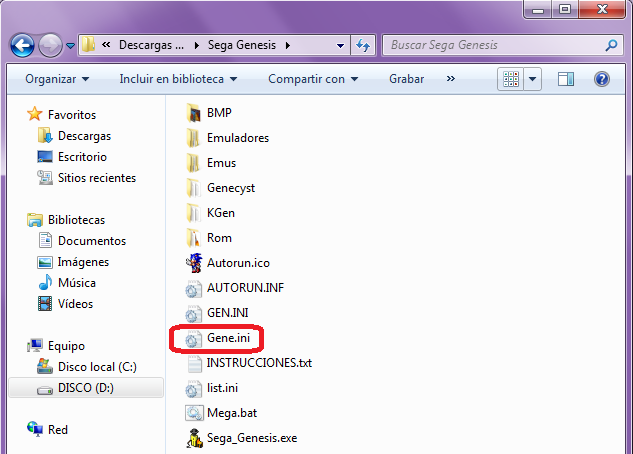Click the Mega.bat file name text
Image resolution: width=633 pixels, height=454 pixels.
[x=232, y=413]
